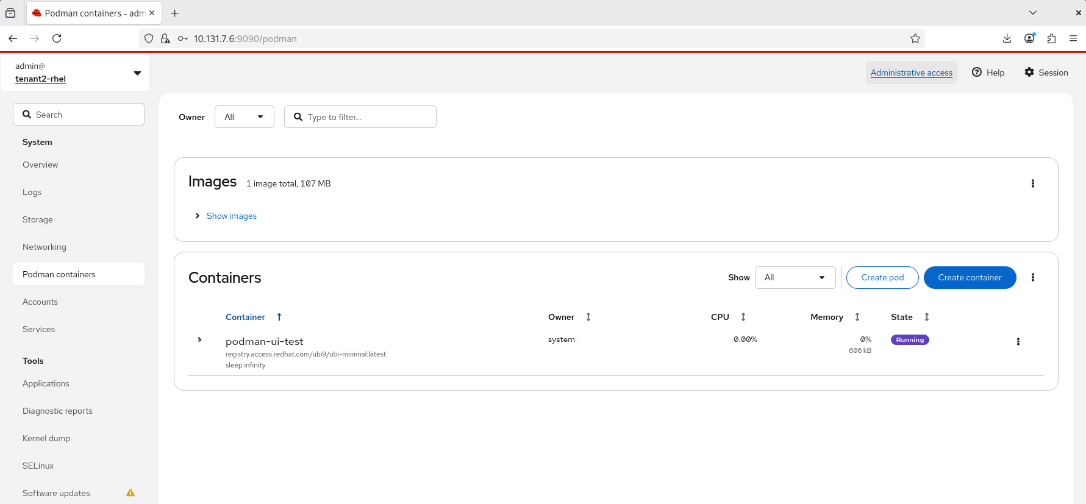Click the podman-ui-test container name
This screenshot has height=504, width=1086.
coord(265,341)
